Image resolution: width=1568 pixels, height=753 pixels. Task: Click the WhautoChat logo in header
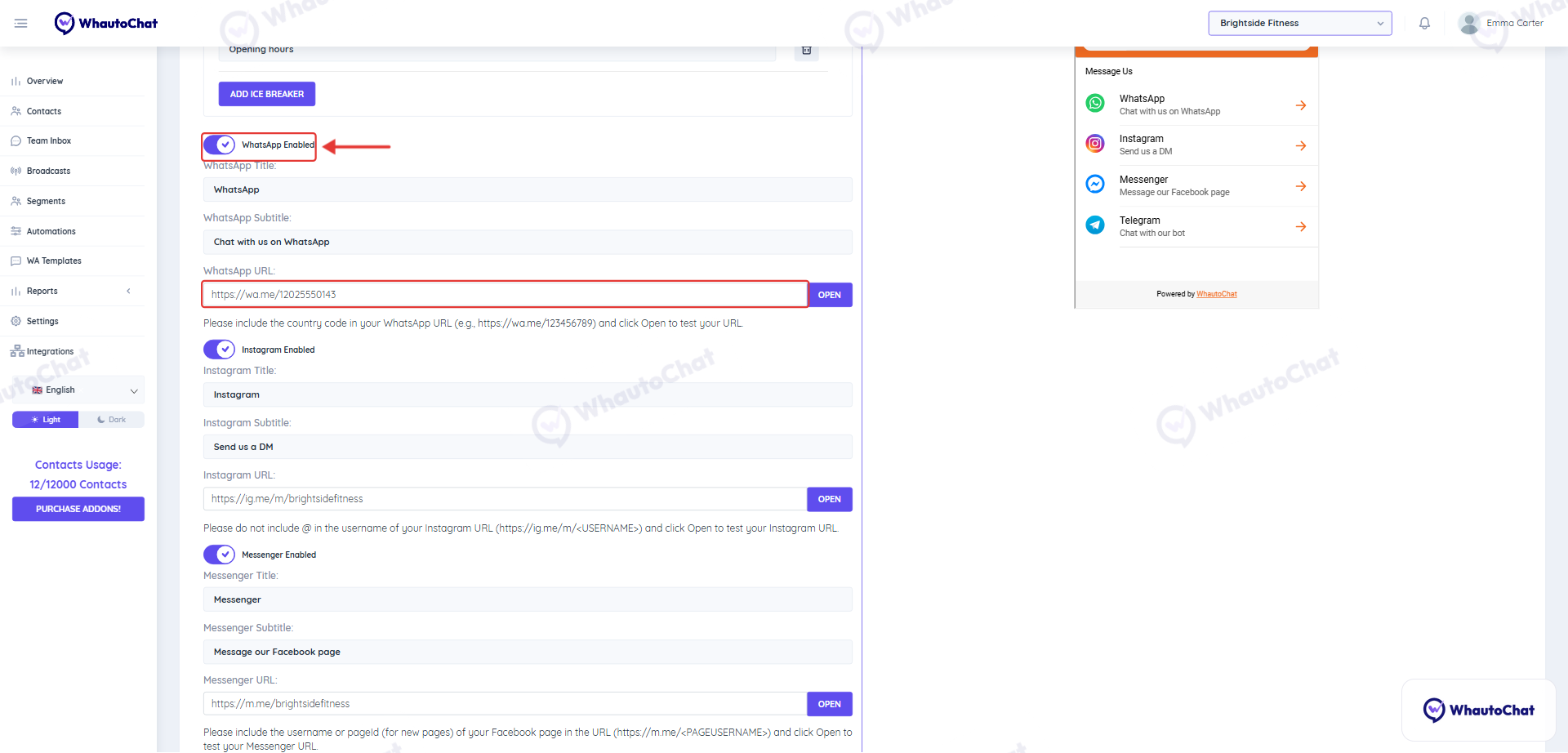[x=106, y=23]
